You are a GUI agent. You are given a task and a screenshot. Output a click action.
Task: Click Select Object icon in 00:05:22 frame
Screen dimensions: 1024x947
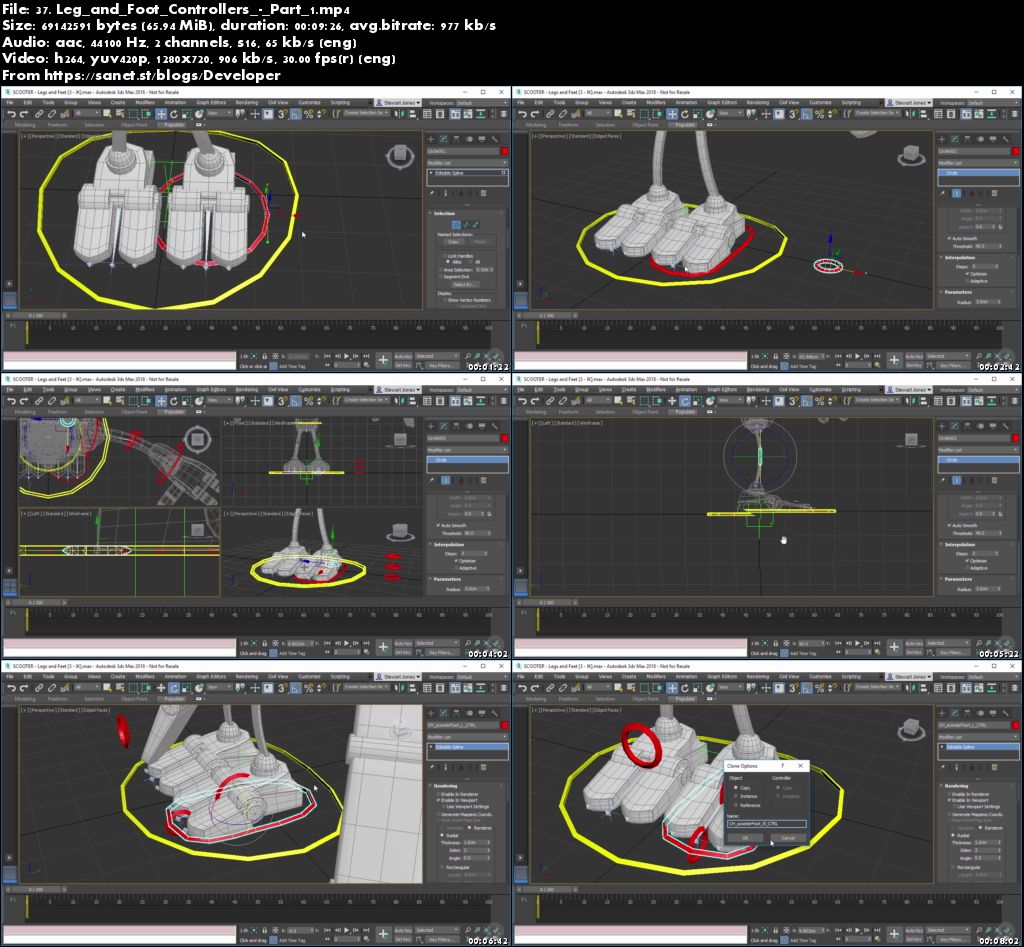click(x=618, y=401)
